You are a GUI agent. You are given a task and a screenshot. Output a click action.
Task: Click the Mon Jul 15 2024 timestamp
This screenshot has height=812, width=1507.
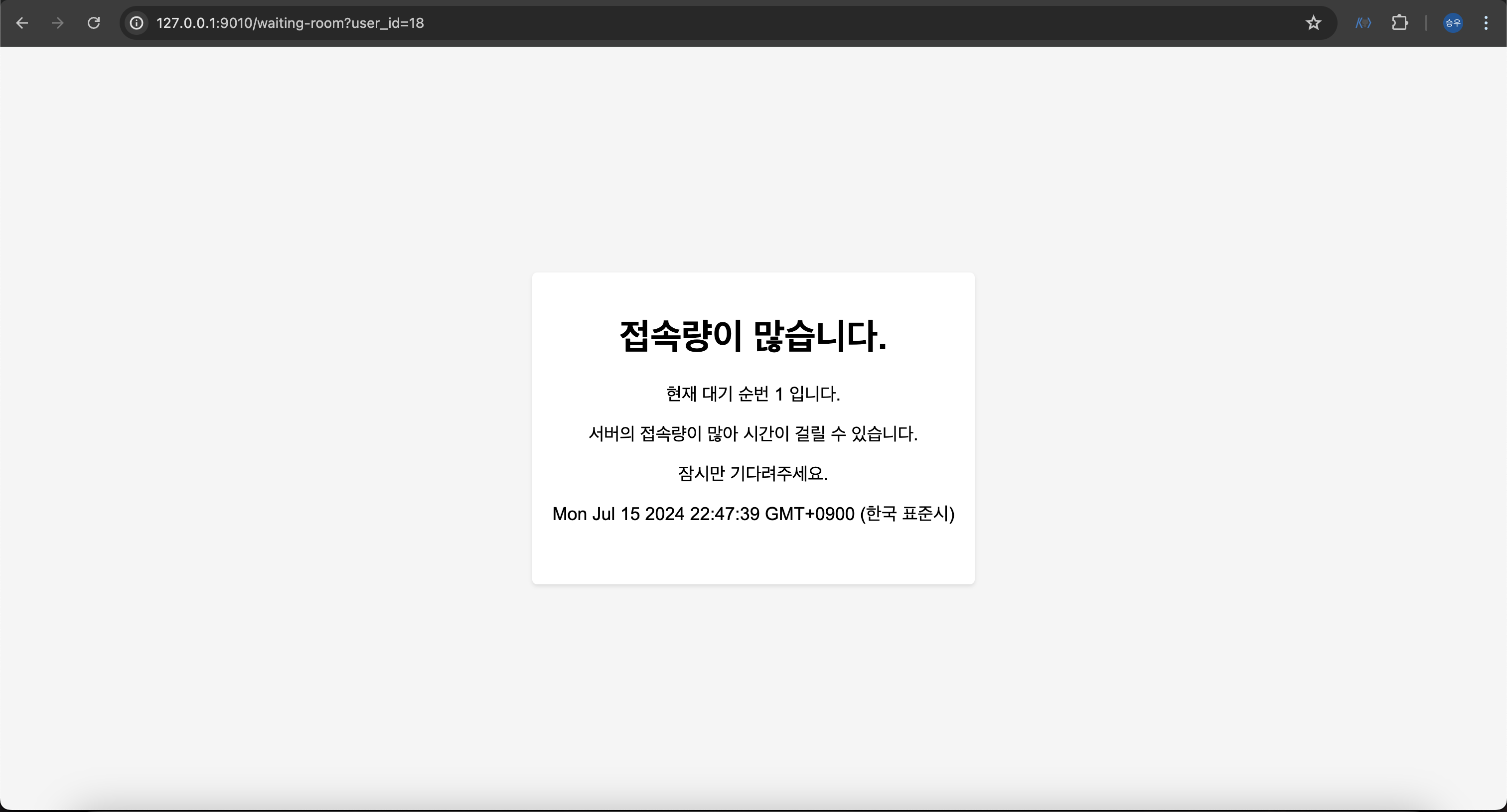click(655, 513)
